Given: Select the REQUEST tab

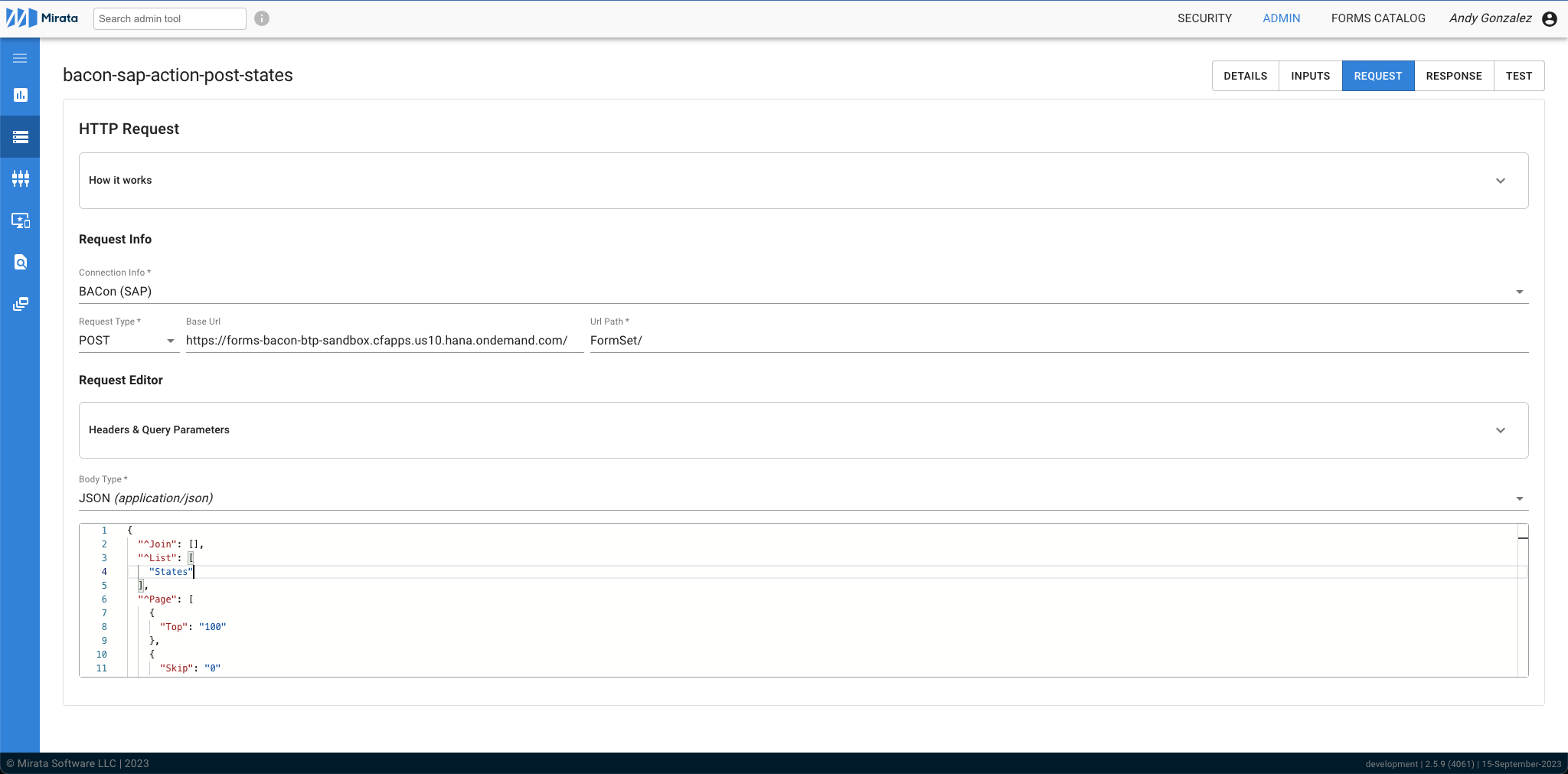Looking at the screenshot, I should [1378, 76].
